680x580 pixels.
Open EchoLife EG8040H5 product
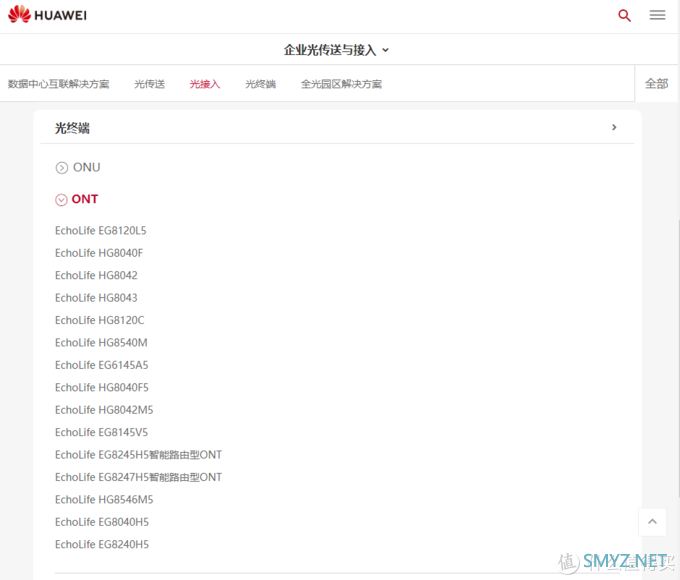pos(102,522)
